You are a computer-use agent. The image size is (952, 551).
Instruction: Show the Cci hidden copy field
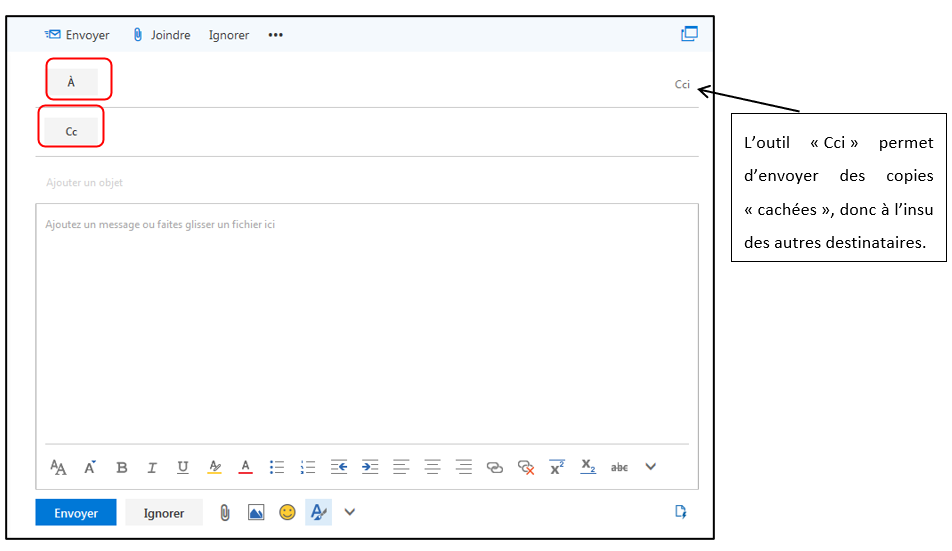682,85
